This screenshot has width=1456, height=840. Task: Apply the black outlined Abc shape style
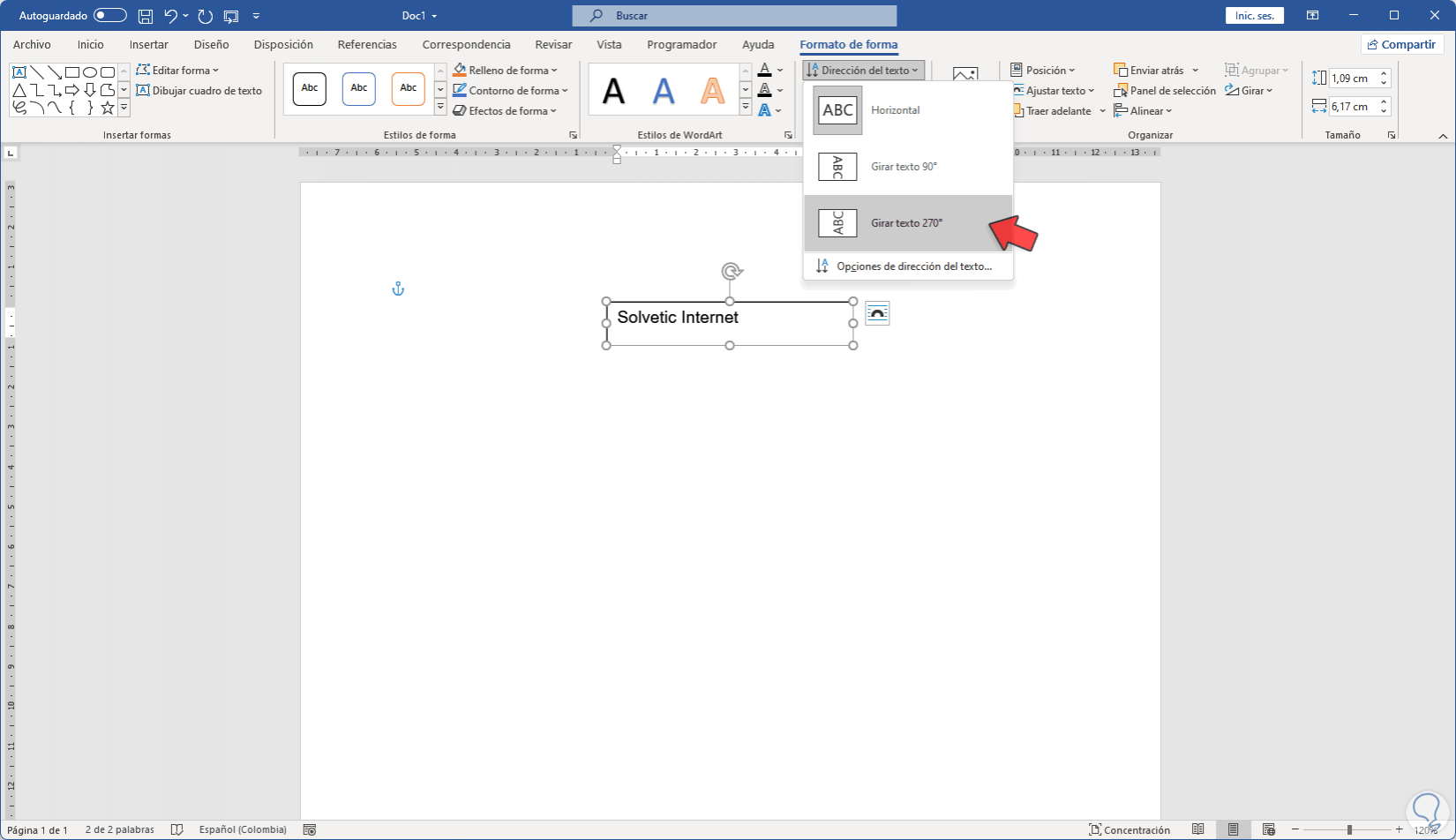click(x=310, y=88)
